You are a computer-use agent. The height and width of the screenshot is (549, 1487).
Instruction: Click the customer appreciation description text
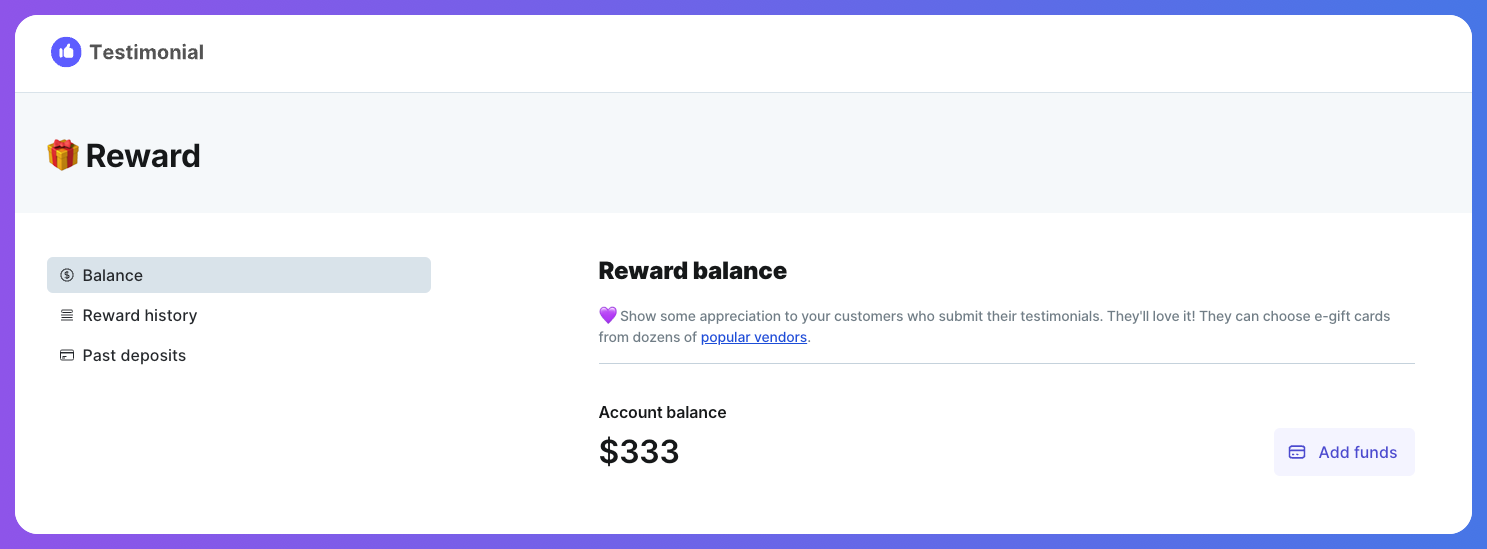pos(1000,316)
